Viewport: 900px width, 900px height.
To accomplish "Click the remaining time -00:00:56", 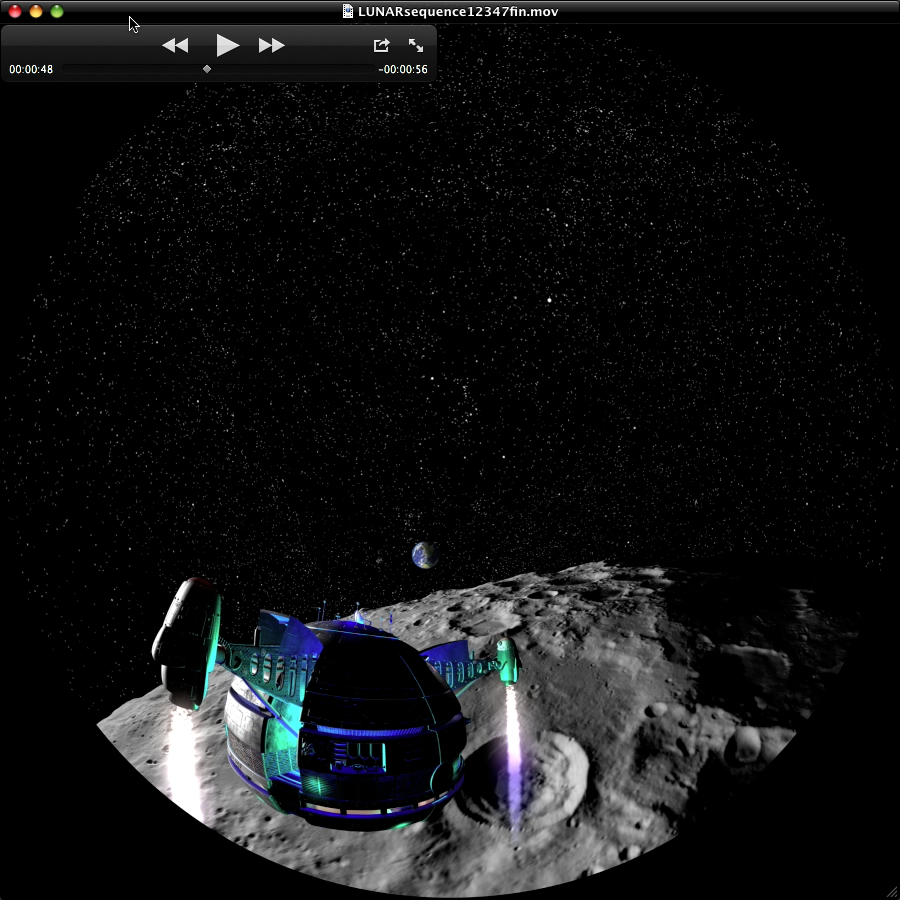I will (x=403, y=69).
